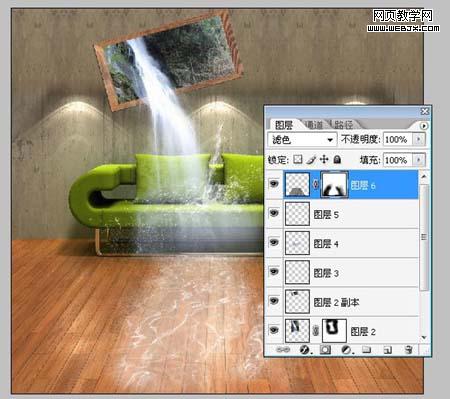450x399 pixels.
Task: Click the 填充 100% value field
Action: click(398, 160)
